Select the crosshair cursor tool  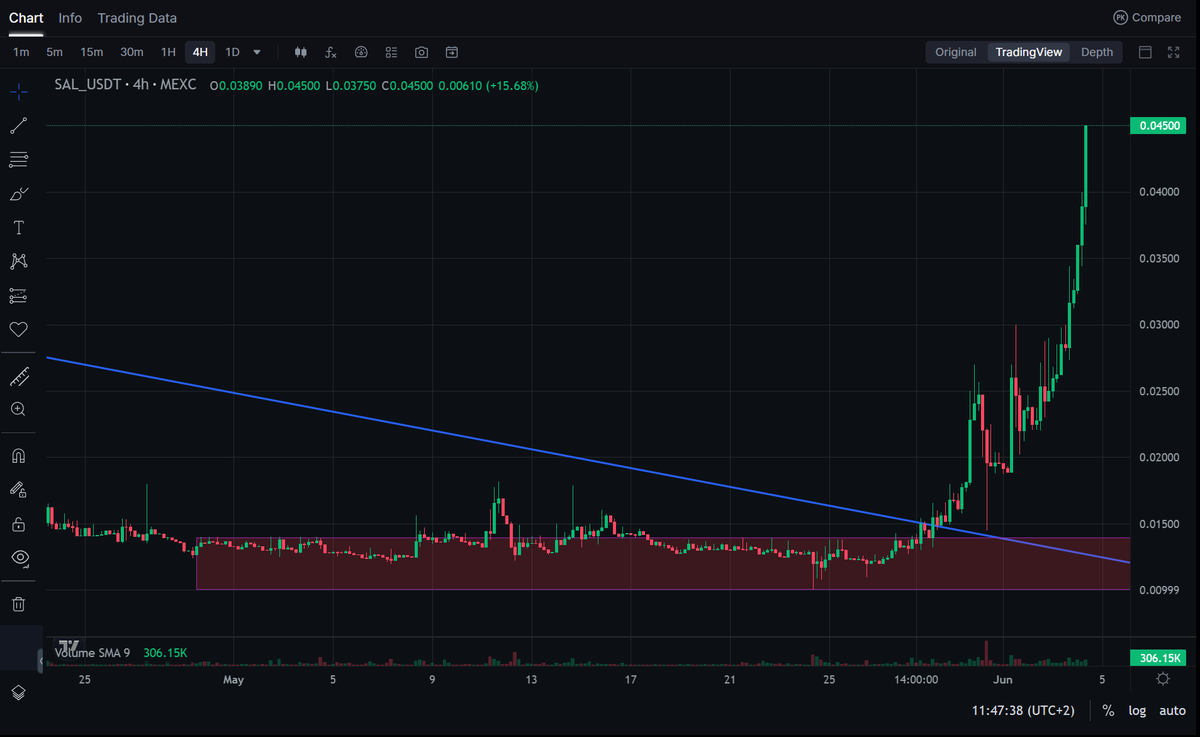(18, 92)
